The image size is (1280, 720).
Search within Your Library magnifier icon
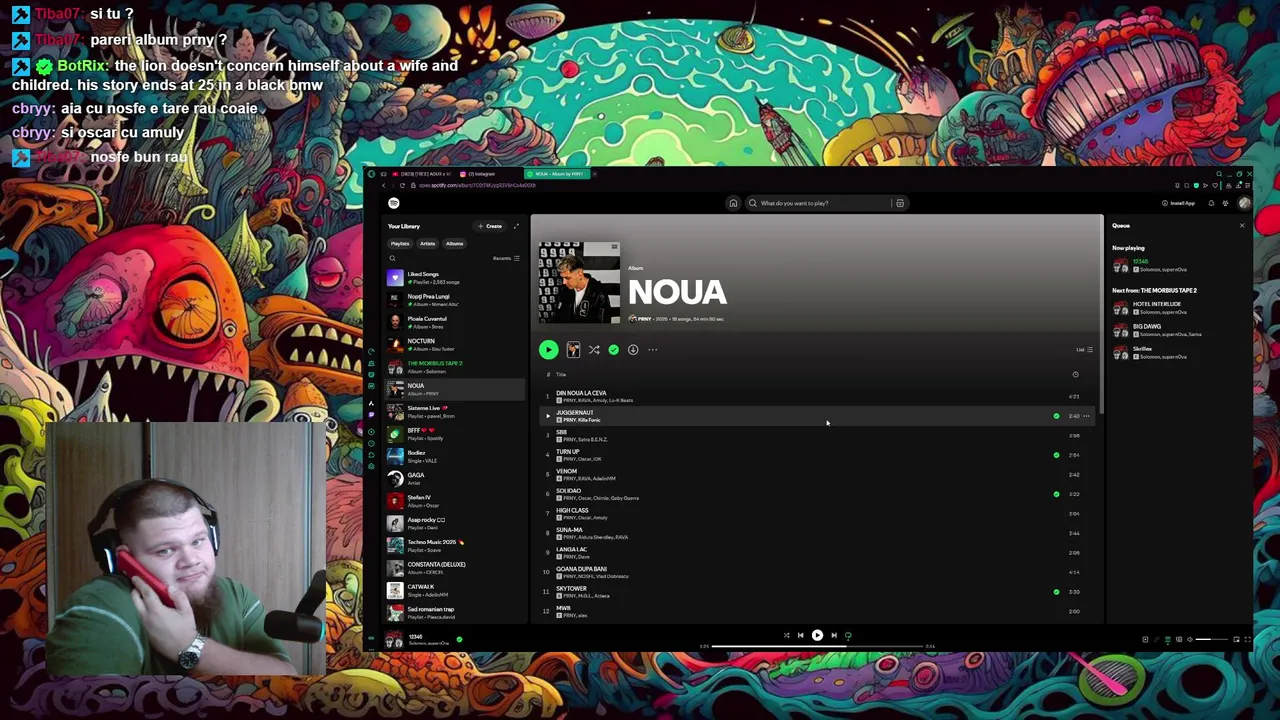point(392,258)
